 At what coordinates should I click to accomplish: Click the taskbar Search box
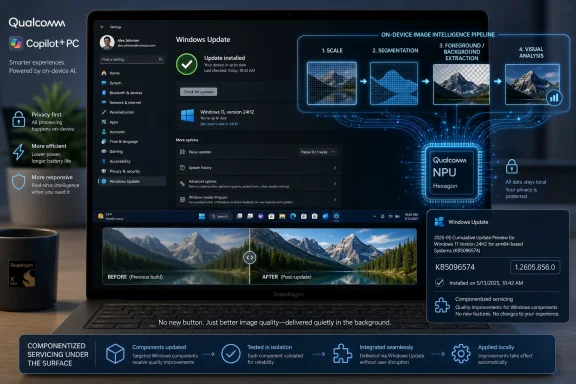tap(220, 216)
